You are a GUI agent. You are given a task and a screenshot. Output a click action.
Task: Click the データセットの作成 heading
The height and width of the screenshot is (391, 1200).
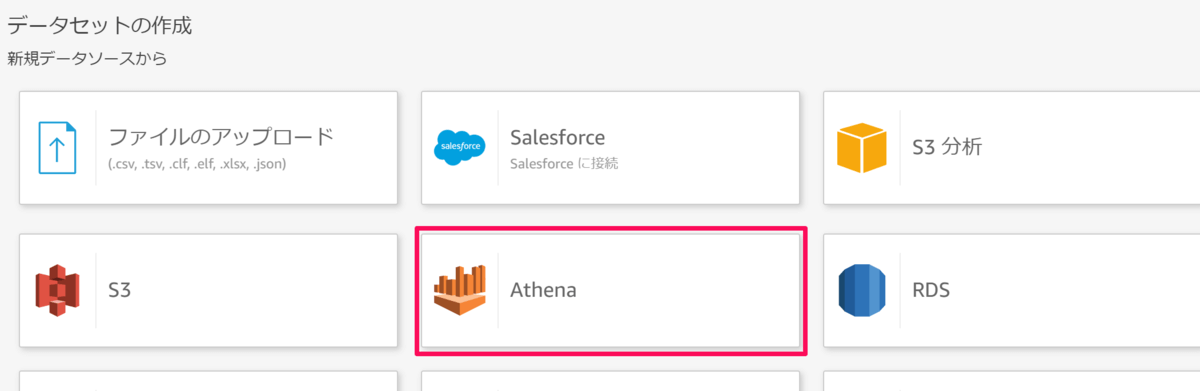coord(99,24)
